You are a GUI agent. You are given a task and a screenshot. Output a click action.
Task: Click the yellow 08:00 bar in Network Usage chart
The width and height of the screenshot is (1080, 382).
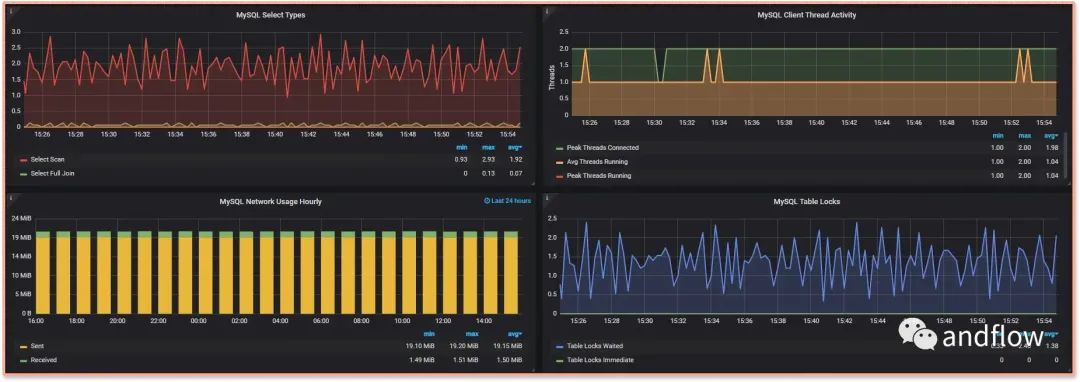(x=368, y=277)
